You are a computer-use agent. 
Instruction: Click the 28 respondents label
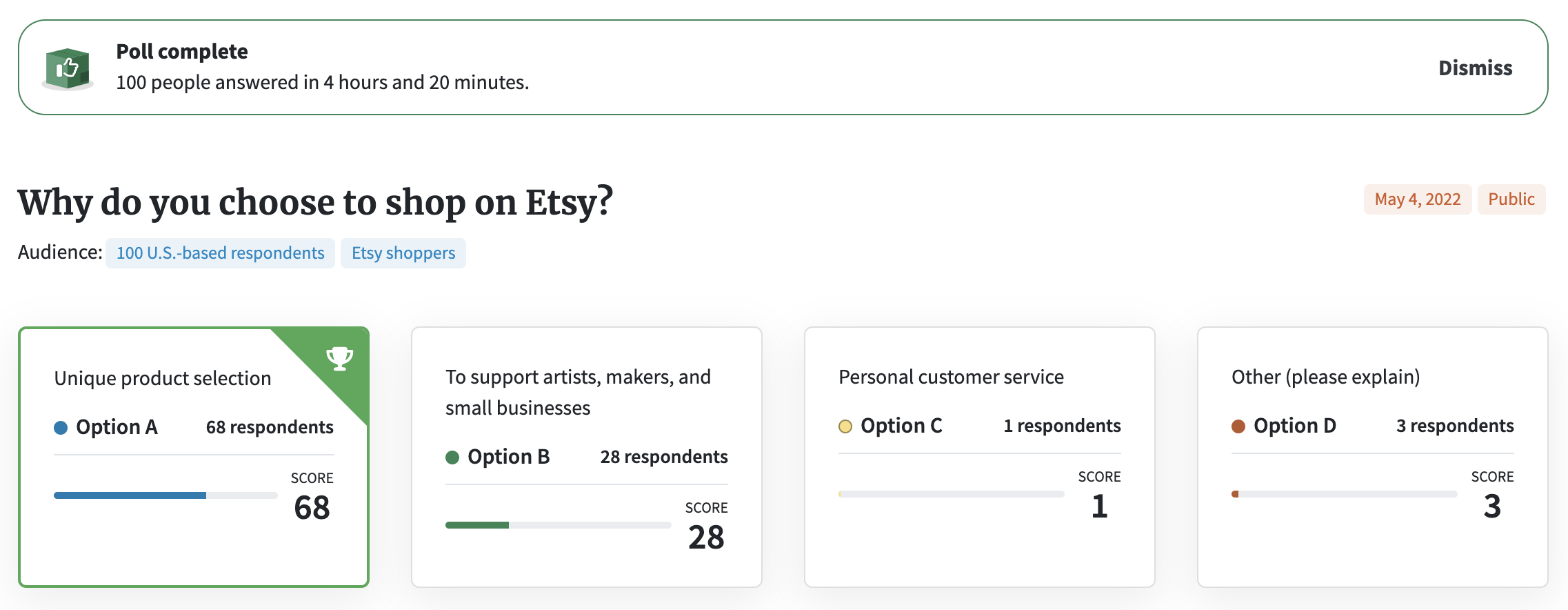(x=664, y=457)
